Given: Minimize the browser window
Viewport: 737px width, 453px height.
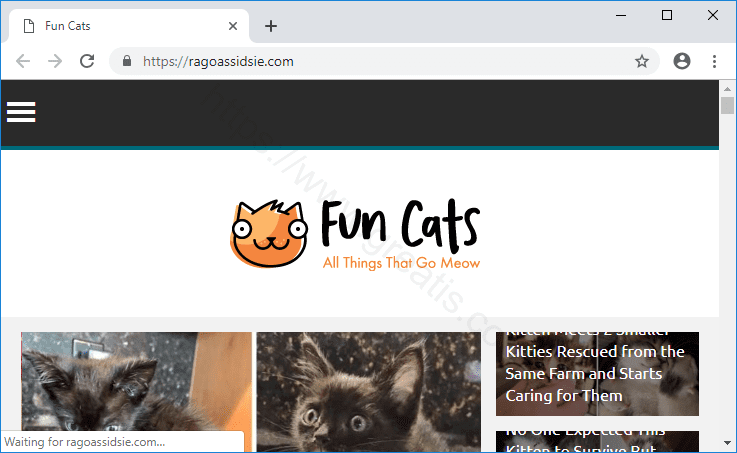Looking at the screenshot, I should point(621,15).
